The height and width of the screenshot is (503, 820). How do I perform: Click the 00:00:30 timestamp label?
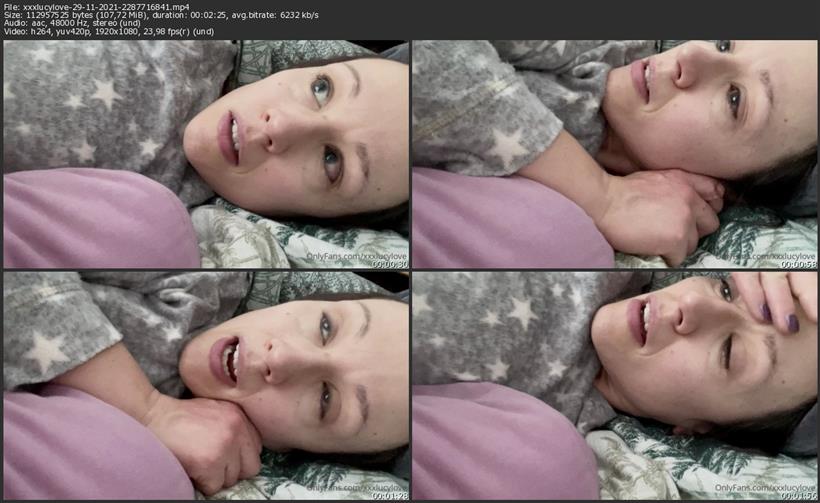388,264
